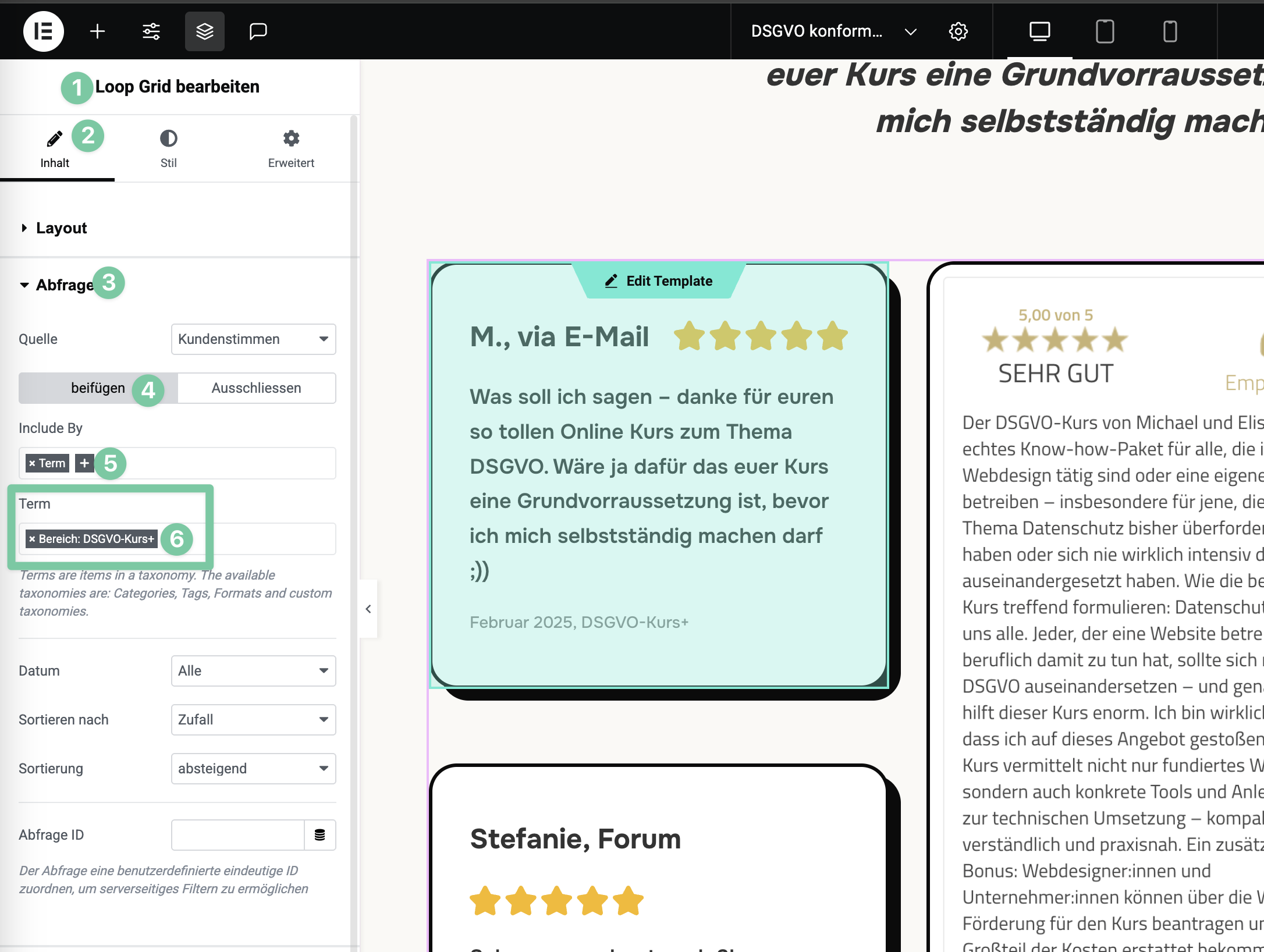Click the 5,00 von 5 rating label
The height and width of the screenshot is (952, 1264).
[1056, 315]
